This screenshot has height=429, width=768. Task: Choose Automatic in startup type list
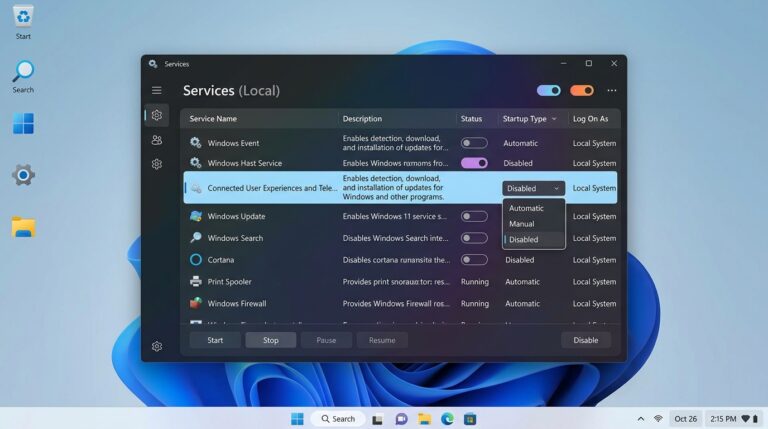(534, 208)
